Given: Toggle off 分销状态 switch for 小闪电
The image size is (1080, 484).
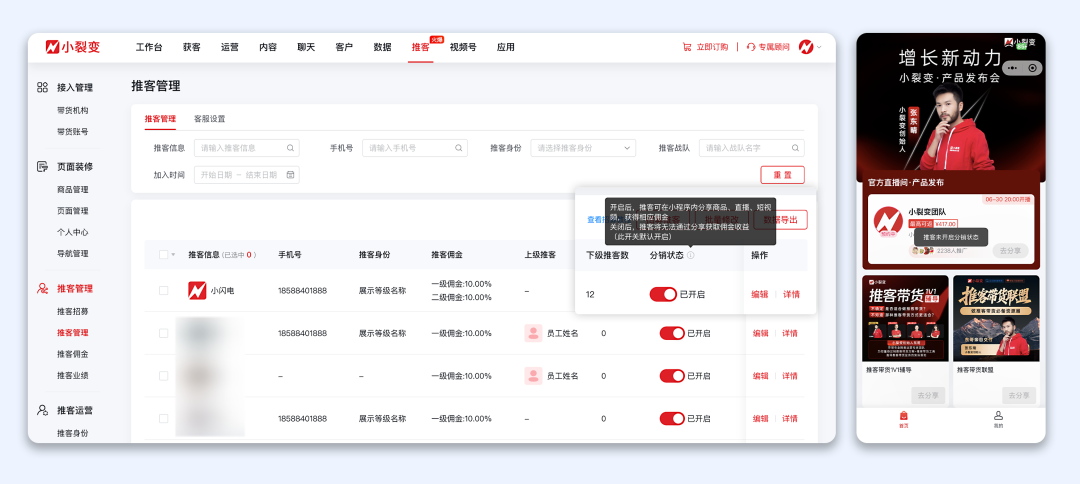Looking at the screenshot, I should 663,294.
